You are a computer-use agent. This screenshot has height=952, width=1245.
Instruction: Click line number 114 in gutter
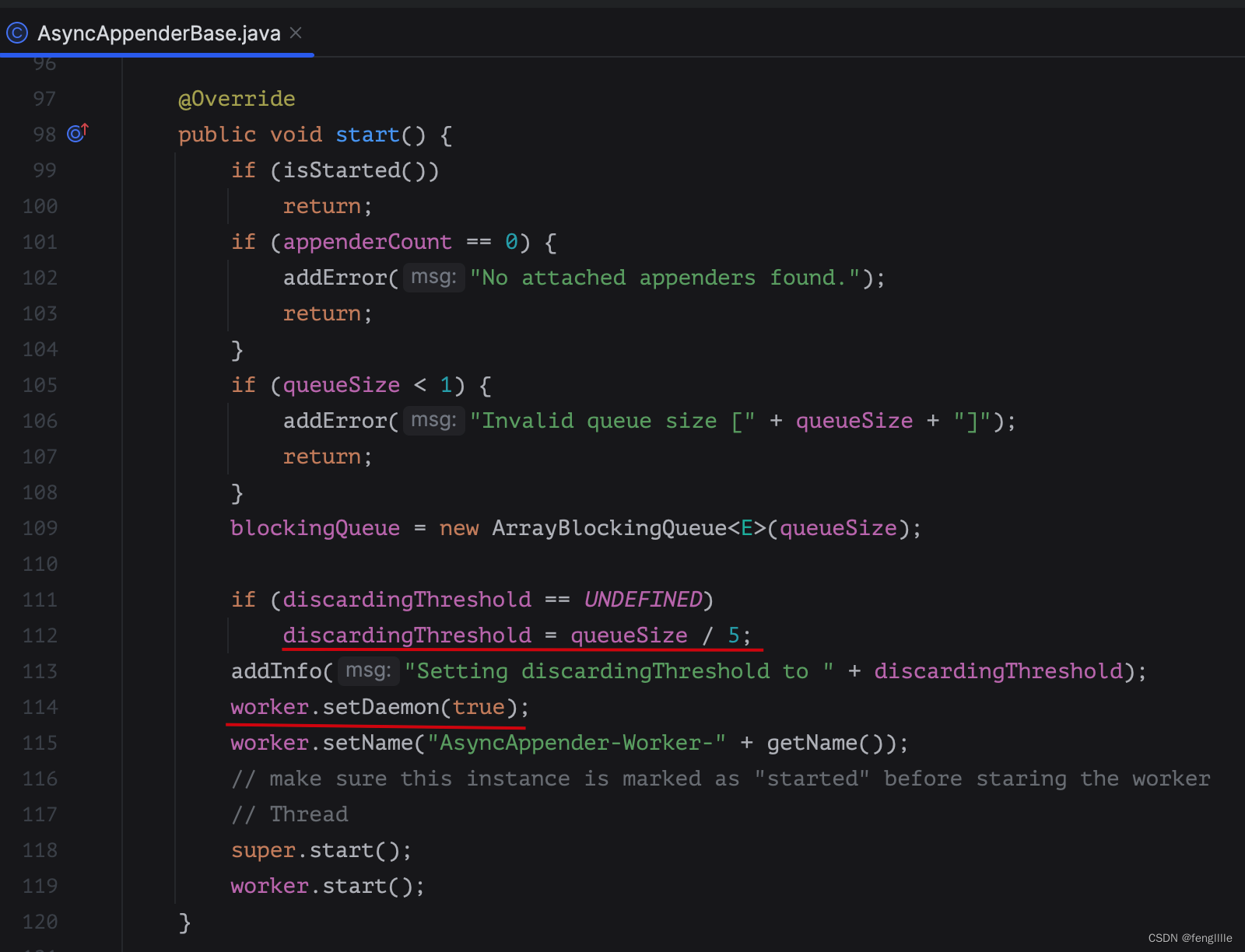(40, 707)
